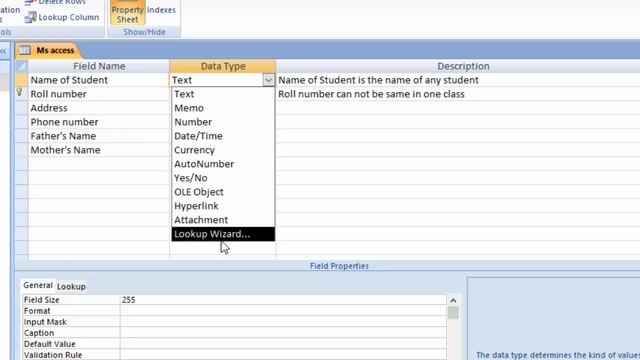
Task: Click the table icon on Ms access tab
Action: 25,50
